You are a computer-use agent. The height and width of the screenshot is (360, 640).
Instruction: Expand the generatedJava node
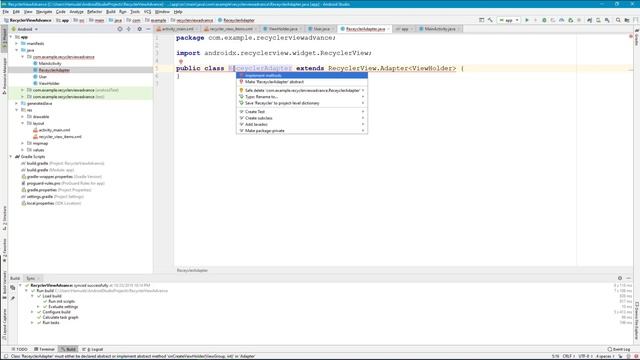coord(17,104)
